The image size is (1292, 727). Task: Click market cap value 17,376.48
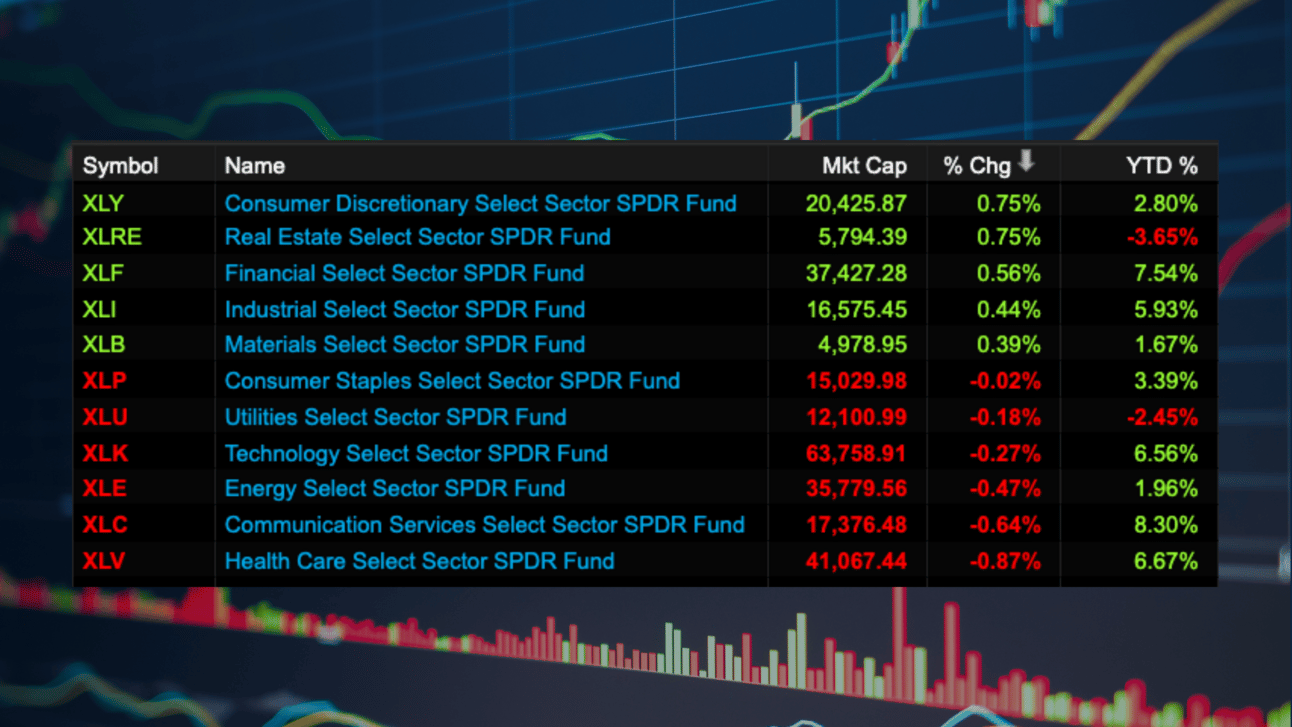(856, 524)
